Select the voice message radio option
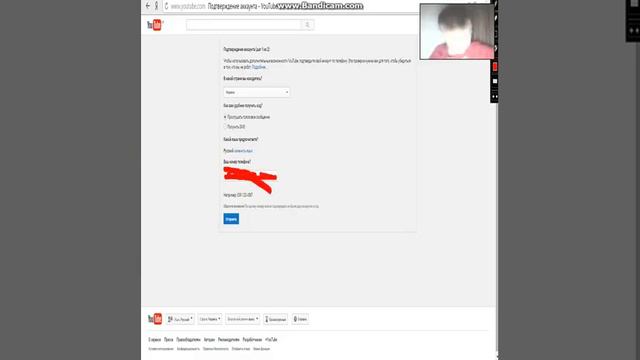This screenshot has width=640, height=360. pos(225,117)
